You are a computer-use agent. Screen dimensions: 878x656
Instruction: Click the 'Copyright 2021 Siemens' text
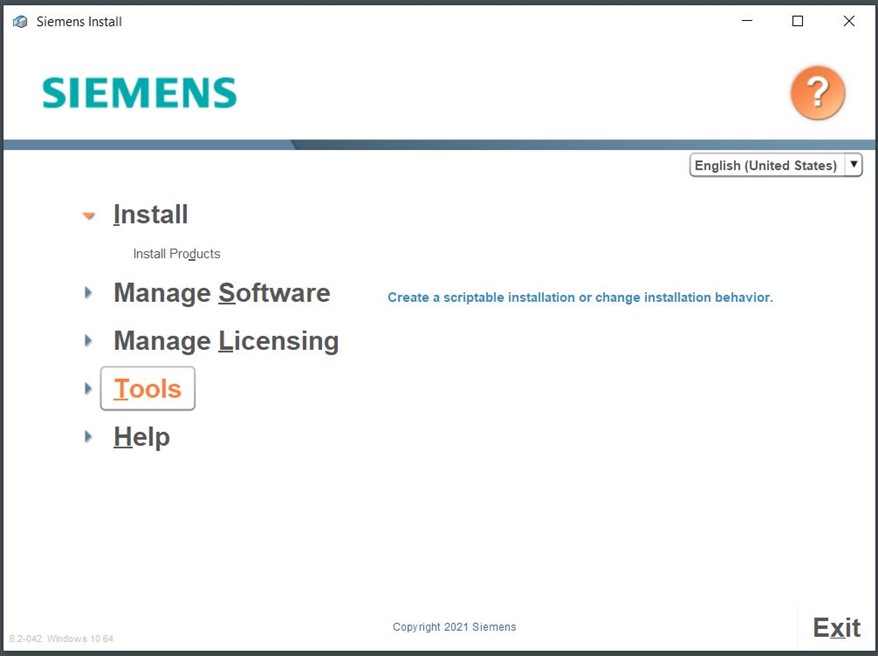454,627
